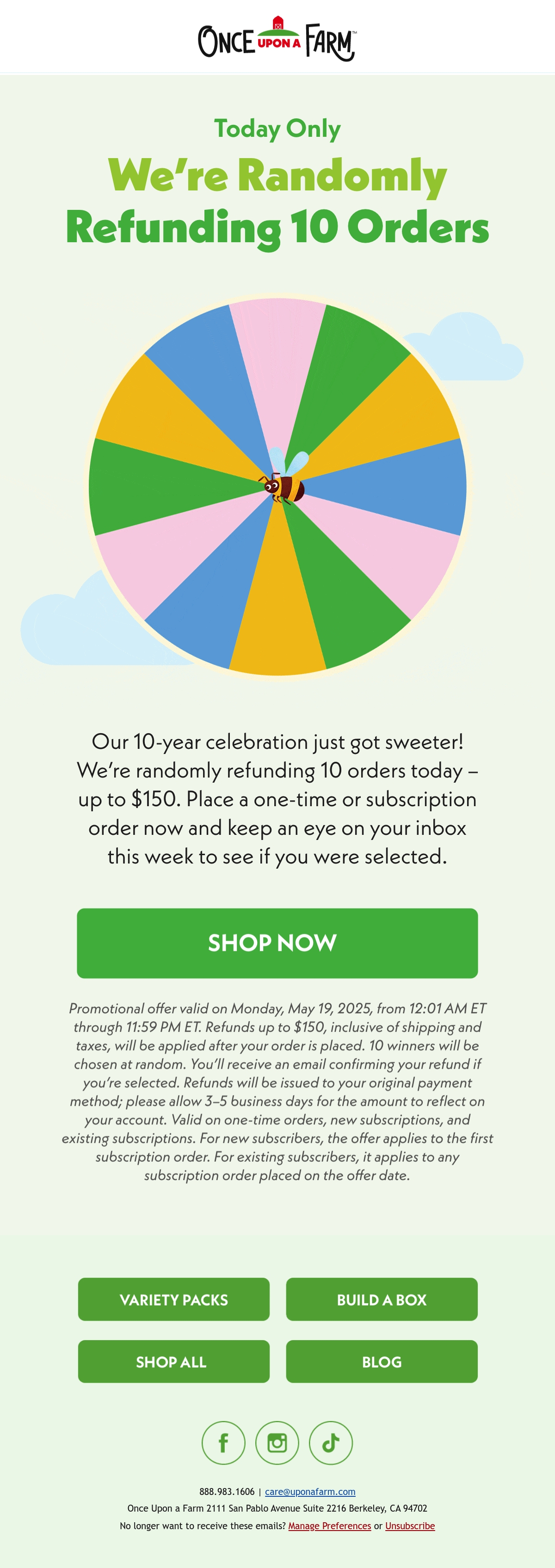Click the Unsubscribe link
This screenshot has width=555, height=1568.
[x=410, y=1525]
